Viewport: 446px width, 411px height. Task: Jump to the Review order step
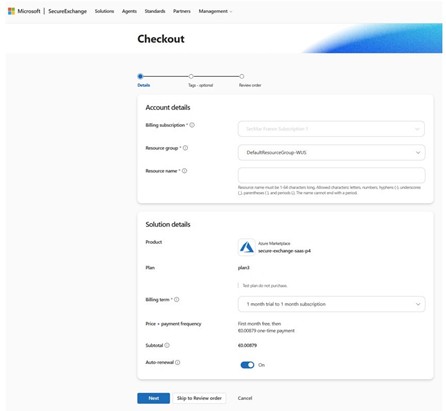242,76
